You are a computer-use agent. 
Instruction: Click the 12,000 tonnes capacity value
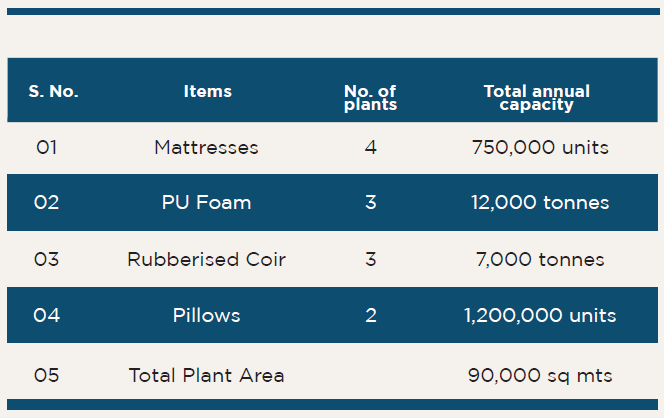tap(540, 202)
